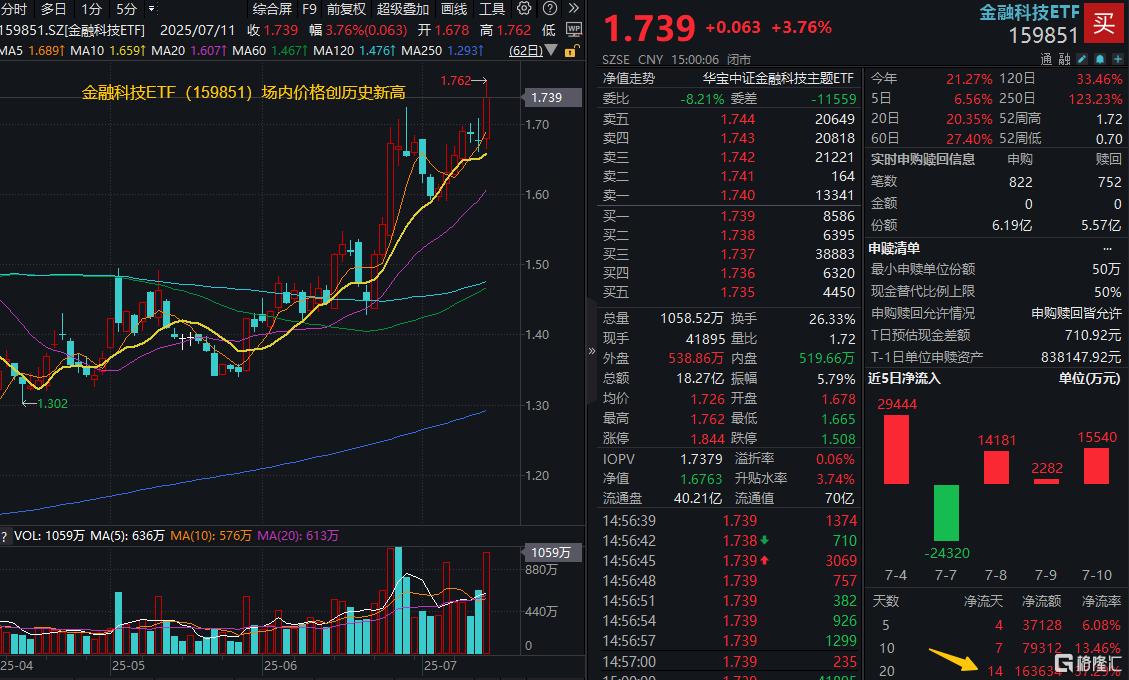This screenshot has width=1129, height=680.
Task: Open the 综合屏 combined screen view
Action: (272, 9)
